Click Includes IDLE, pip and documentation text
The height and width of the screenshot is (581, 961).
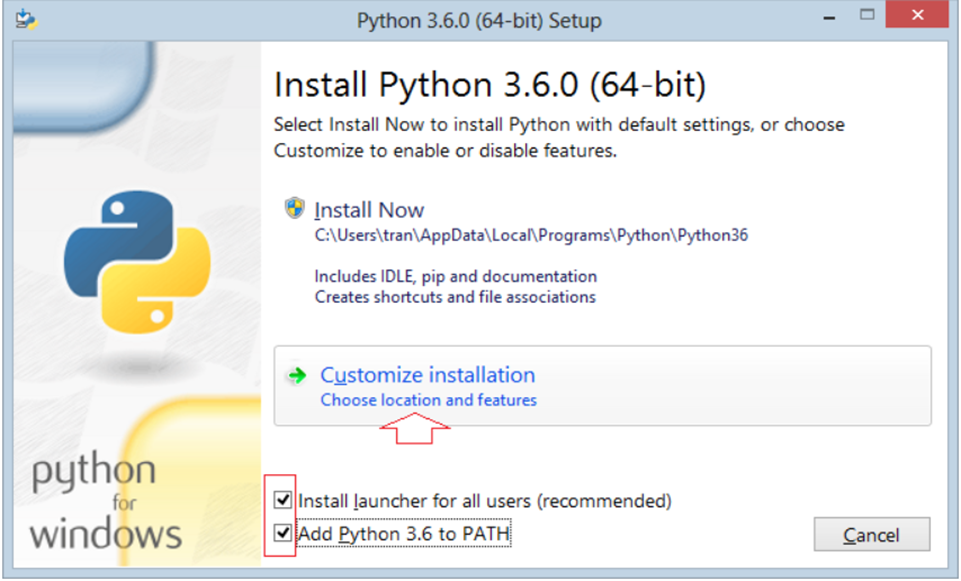(x=455, y=276)
